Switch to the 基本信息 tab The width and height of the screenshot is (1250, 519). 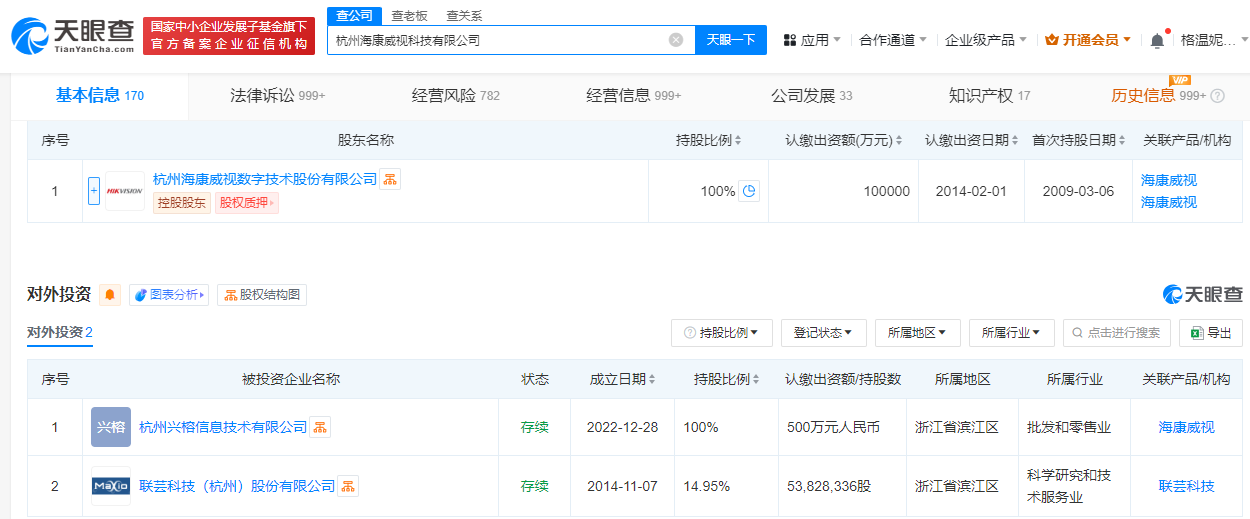pyautogui.click(x=100, y=96)
